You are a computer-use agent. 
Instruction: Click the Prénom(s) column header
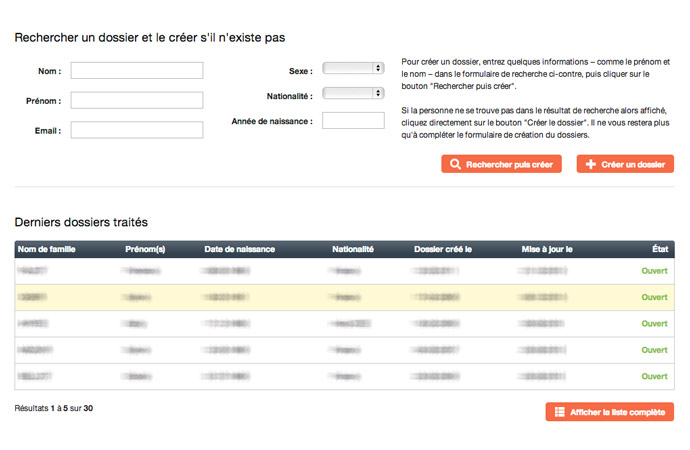[x=145, y=249]
